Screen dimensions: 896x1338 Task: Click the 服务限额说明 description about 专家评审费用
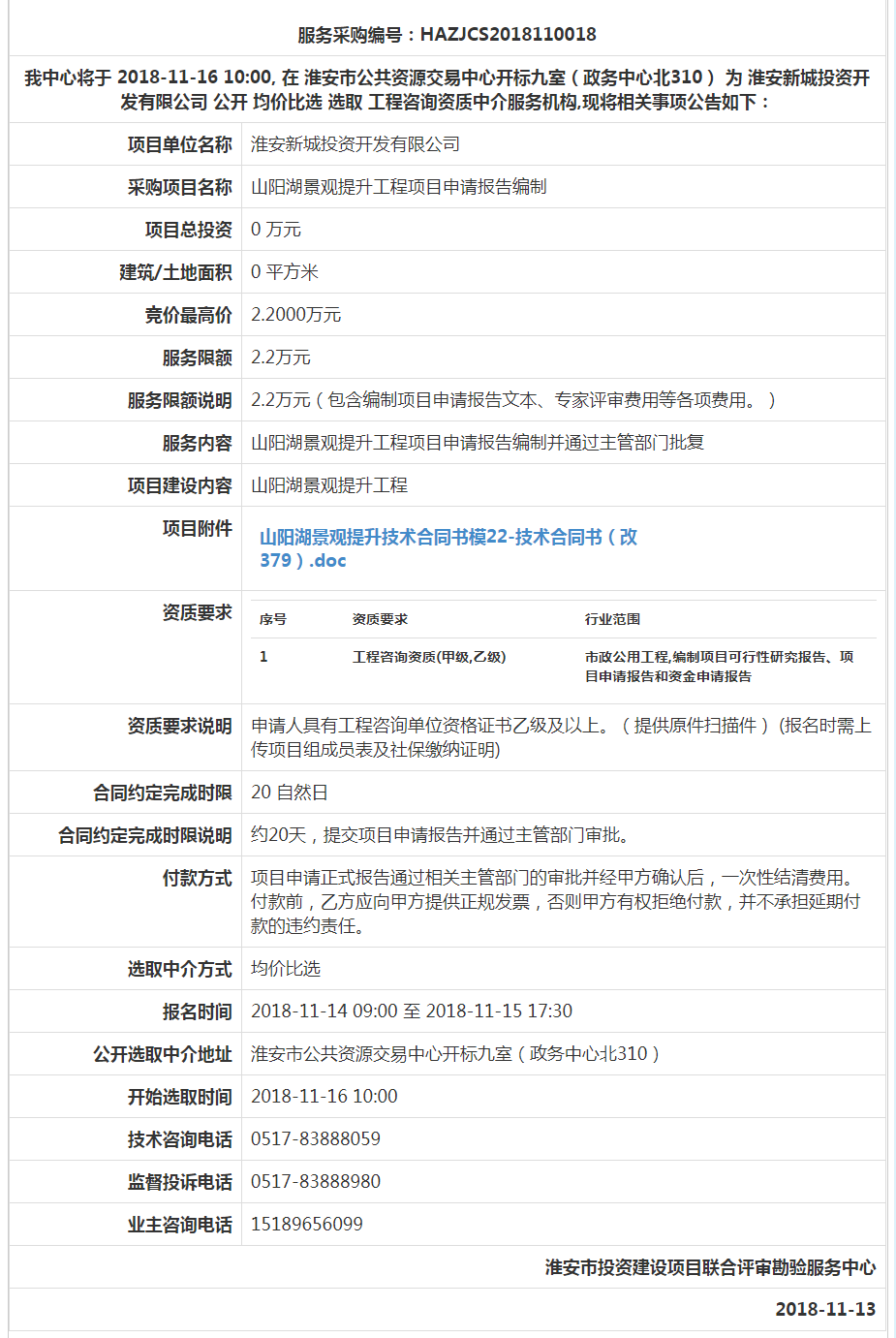pos(513,400)
